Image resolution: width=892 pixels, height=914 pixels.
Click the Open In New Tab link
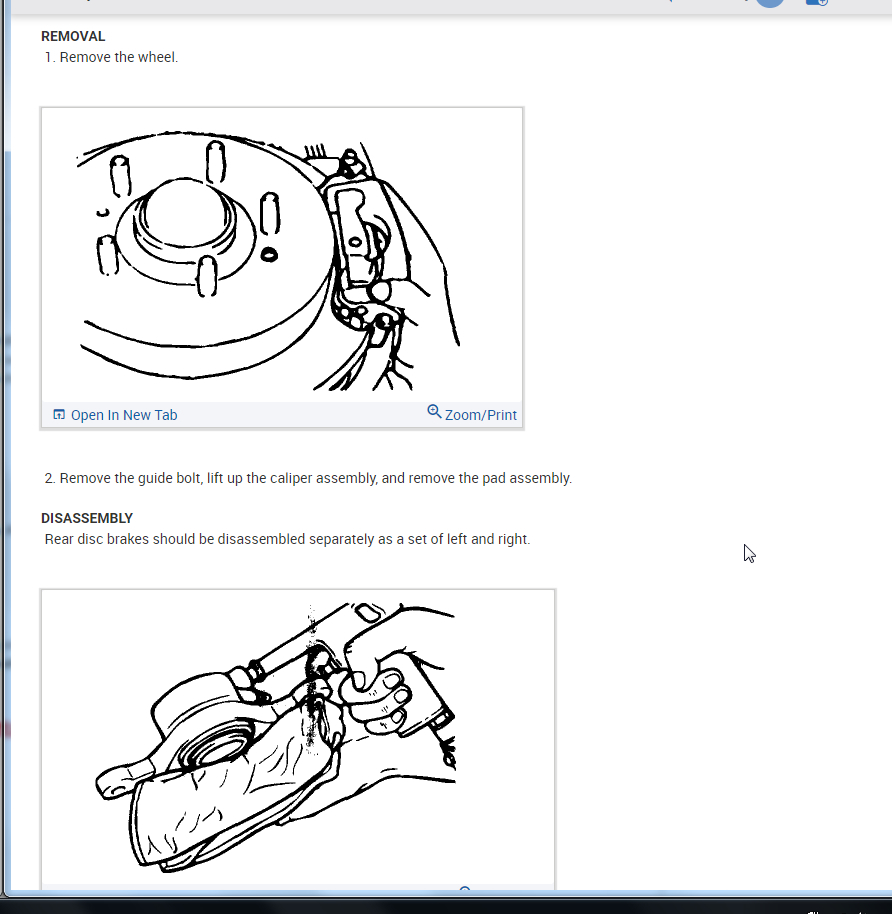124,415
